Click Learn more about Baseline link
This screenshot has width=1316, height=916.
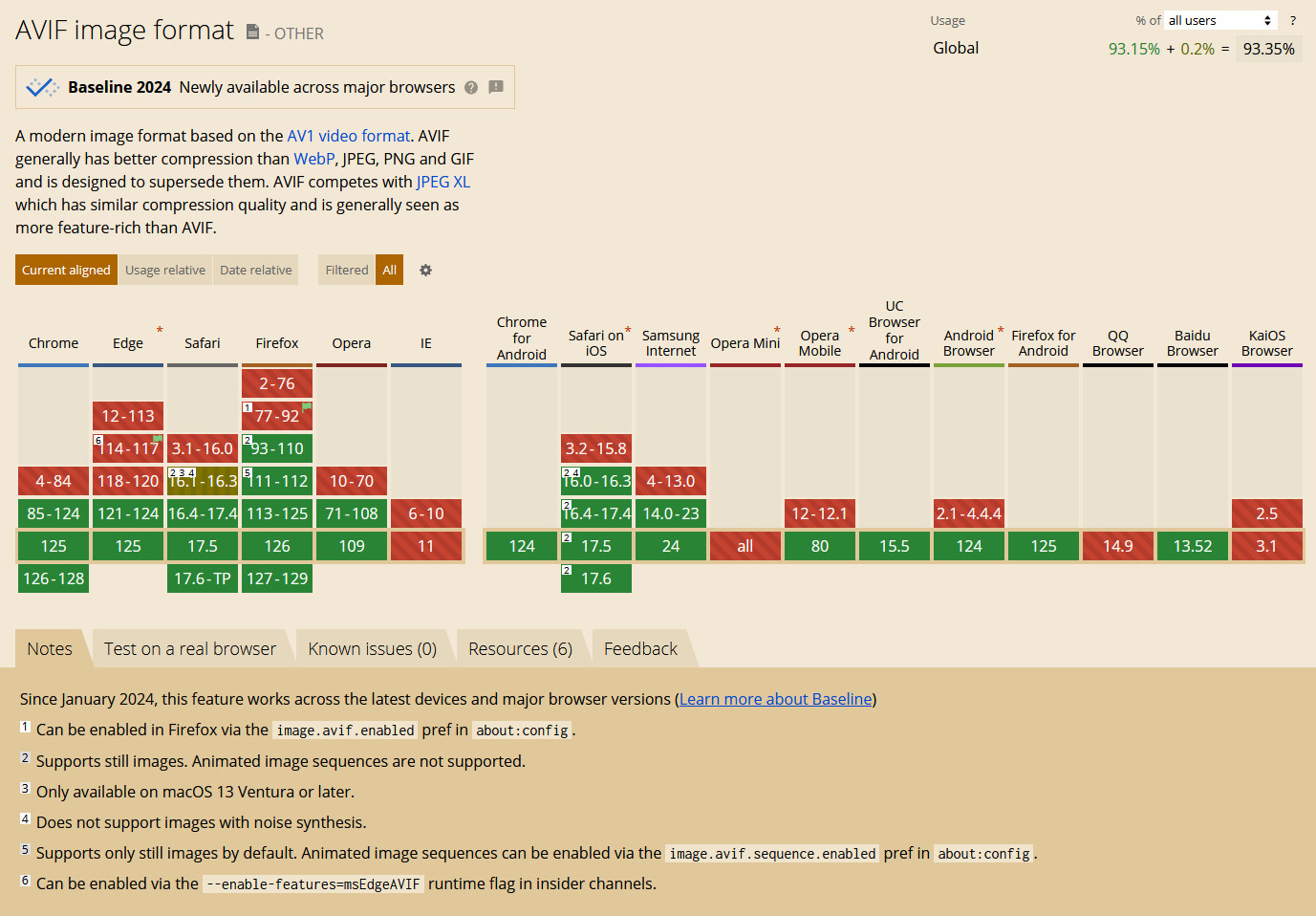tap(776, 699)
